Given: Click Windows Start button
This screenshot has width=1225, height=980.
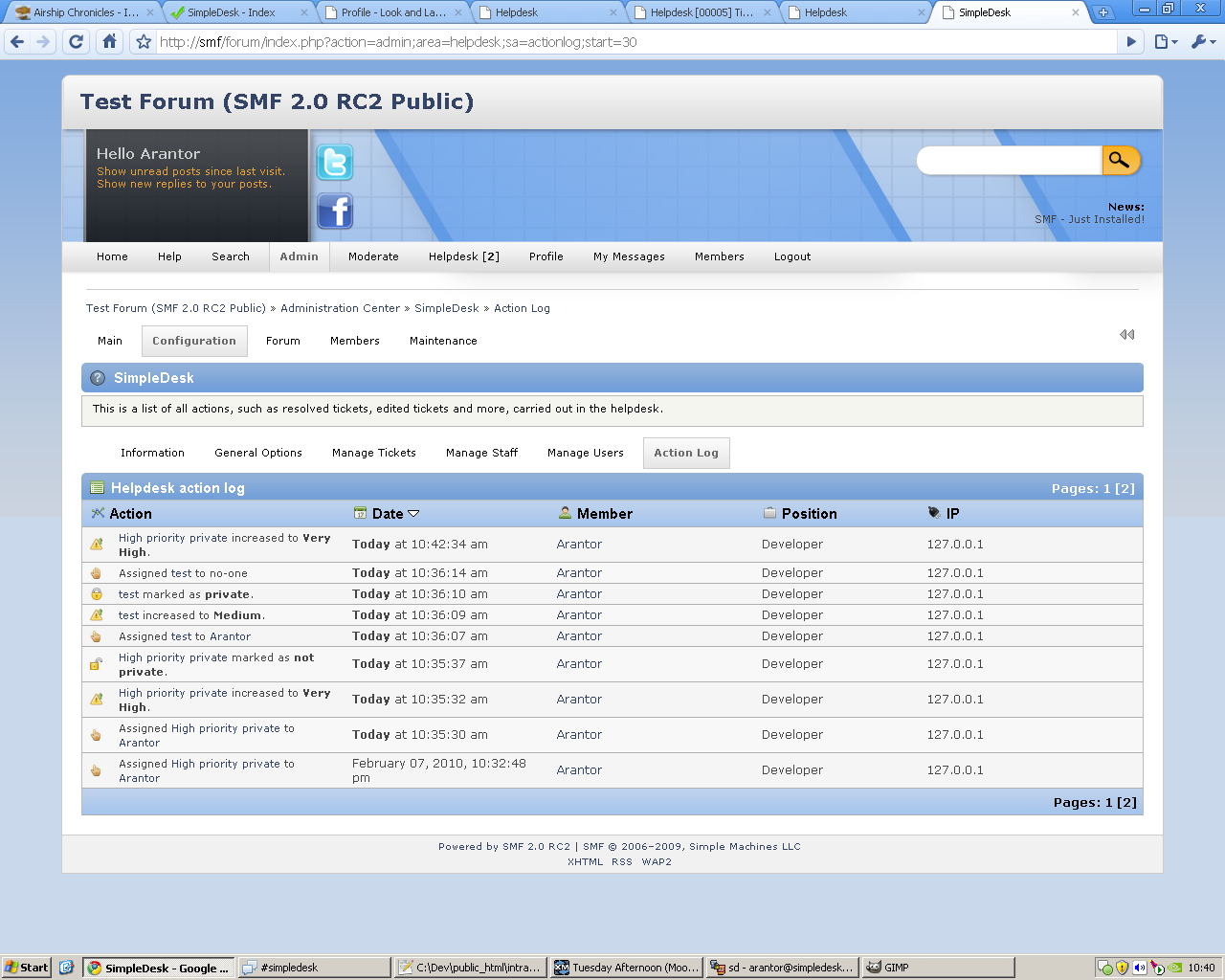Looking at the screenshot, I should coord(26,968).
